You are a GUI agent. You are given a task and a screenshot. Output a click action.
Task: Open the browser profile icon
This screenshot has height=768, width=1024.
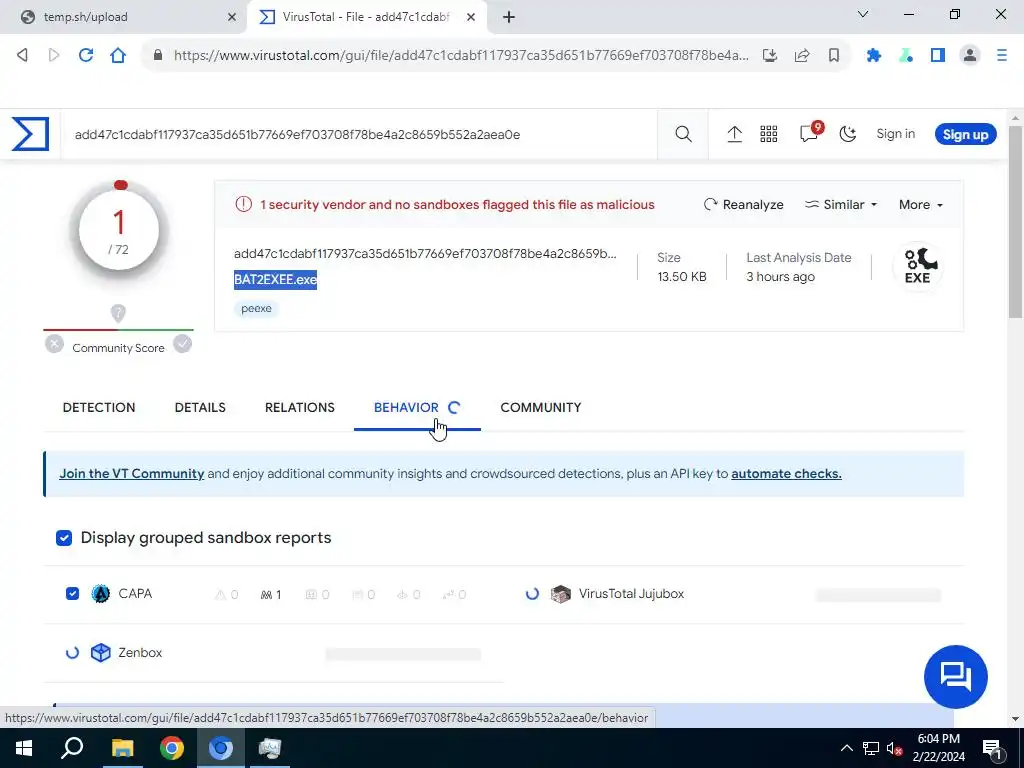pos(970,56)
